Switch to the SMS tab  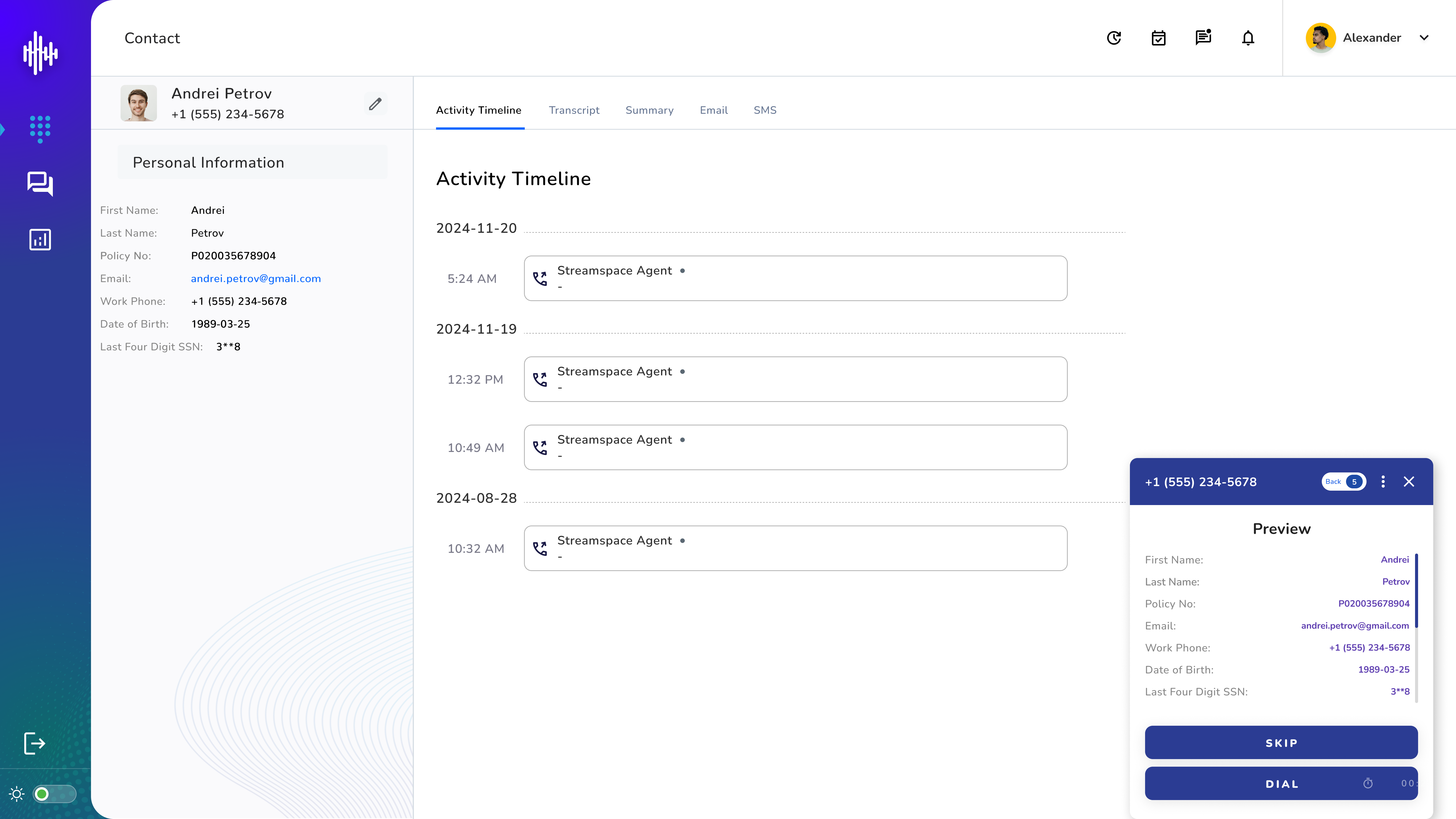point(765,110)
